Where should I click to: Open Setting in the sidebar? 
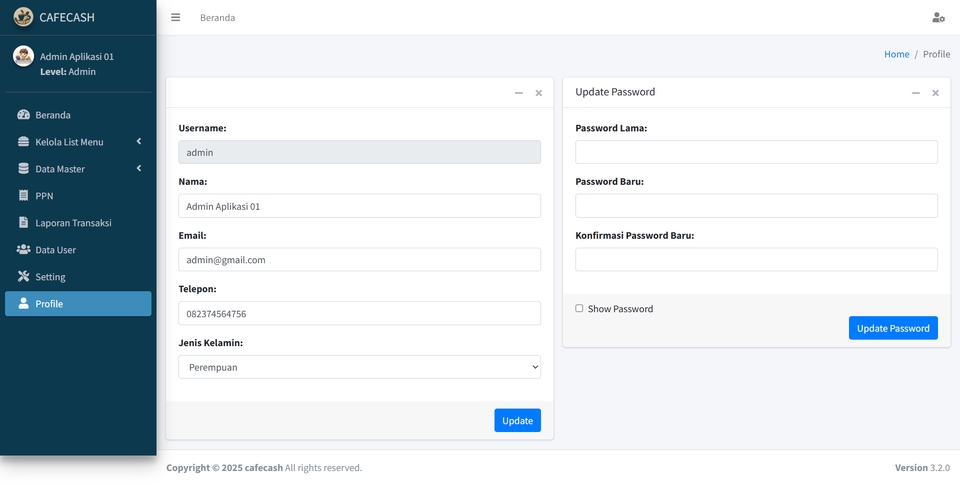[x=78, y=276]
